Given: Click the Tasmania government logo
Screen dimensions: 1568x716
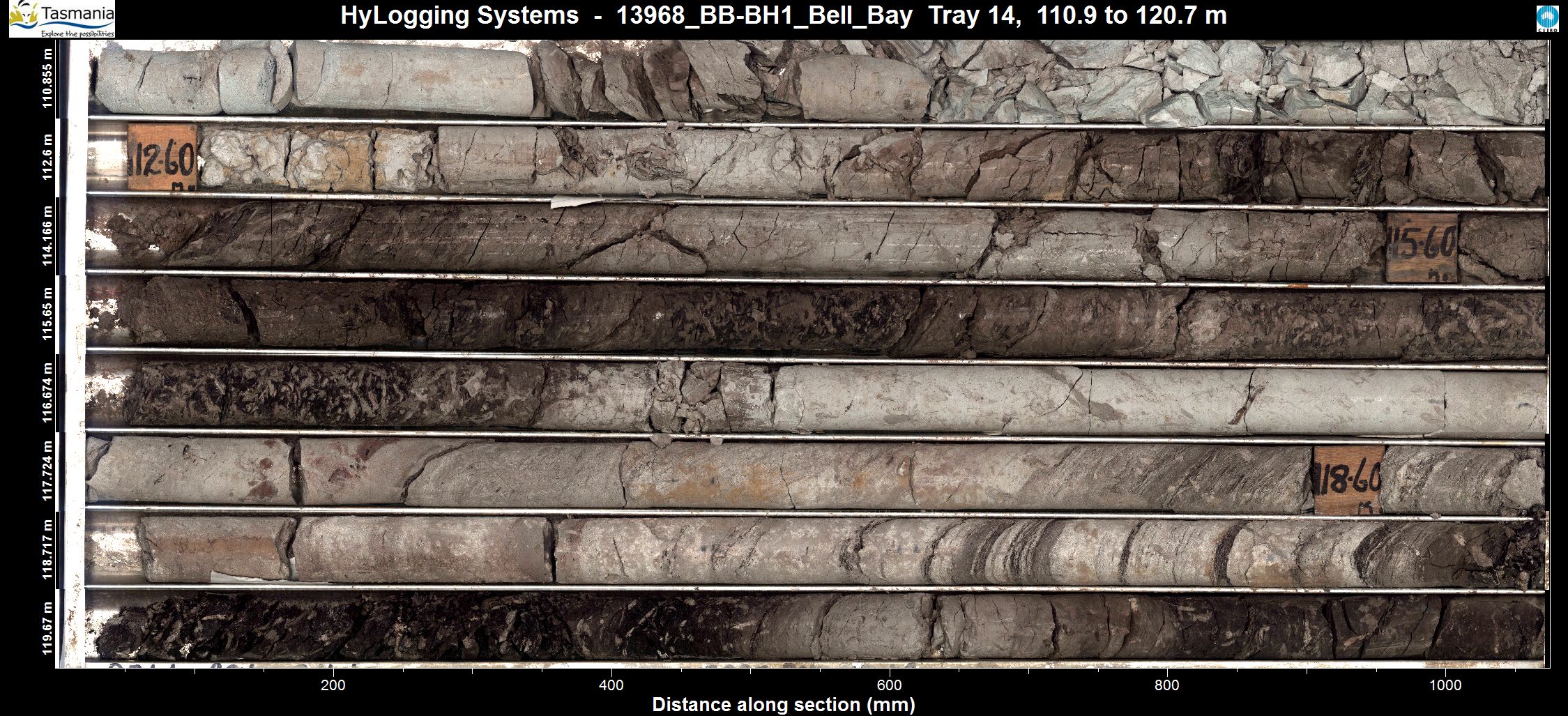Looking at the screenshot, I should pos(62,19).
